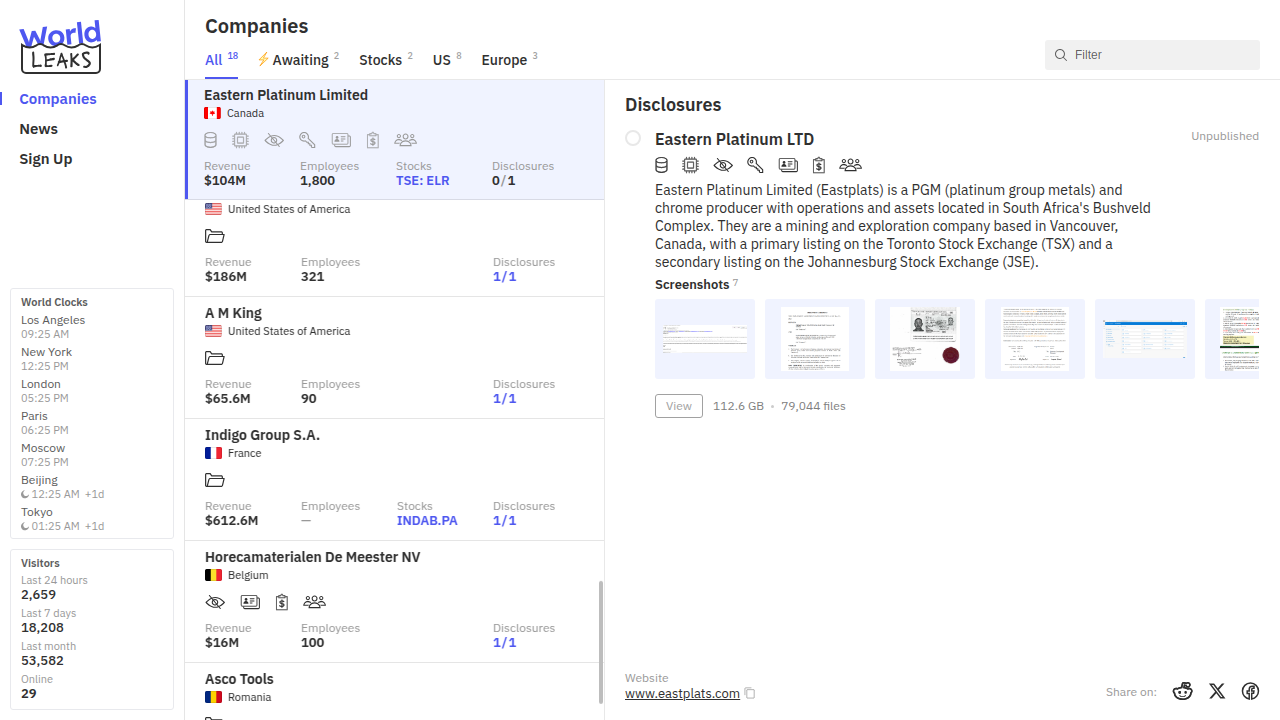1280x720 pixels.
Task: Open Horecamaterialen De Meester 1/1 disclosures link
Action: coord(505,643)
